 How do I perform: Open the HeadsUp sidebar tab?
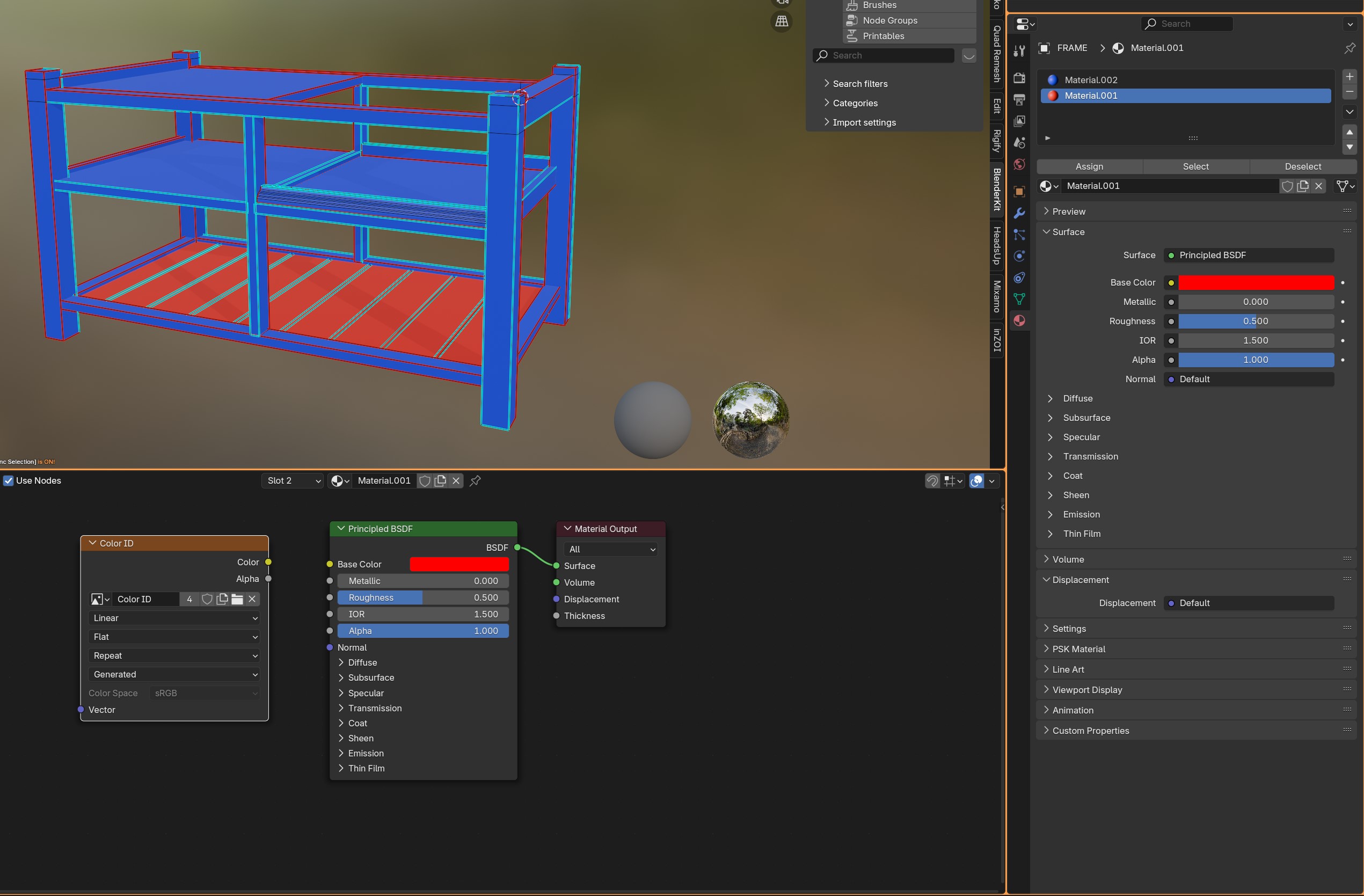coord(997,245)
